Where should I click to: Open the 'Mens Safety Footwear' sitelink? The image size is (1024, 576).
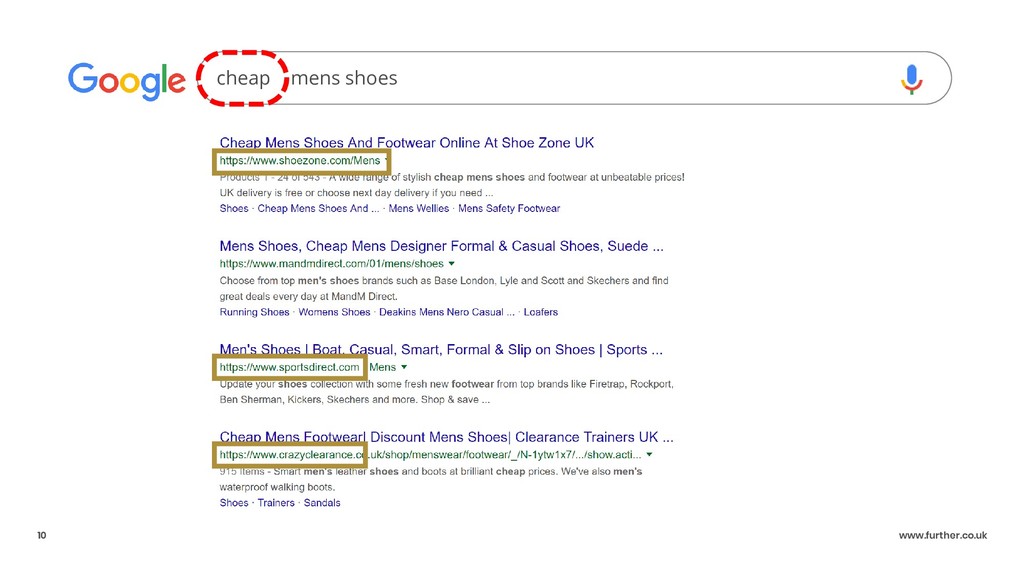click(509, 208)
